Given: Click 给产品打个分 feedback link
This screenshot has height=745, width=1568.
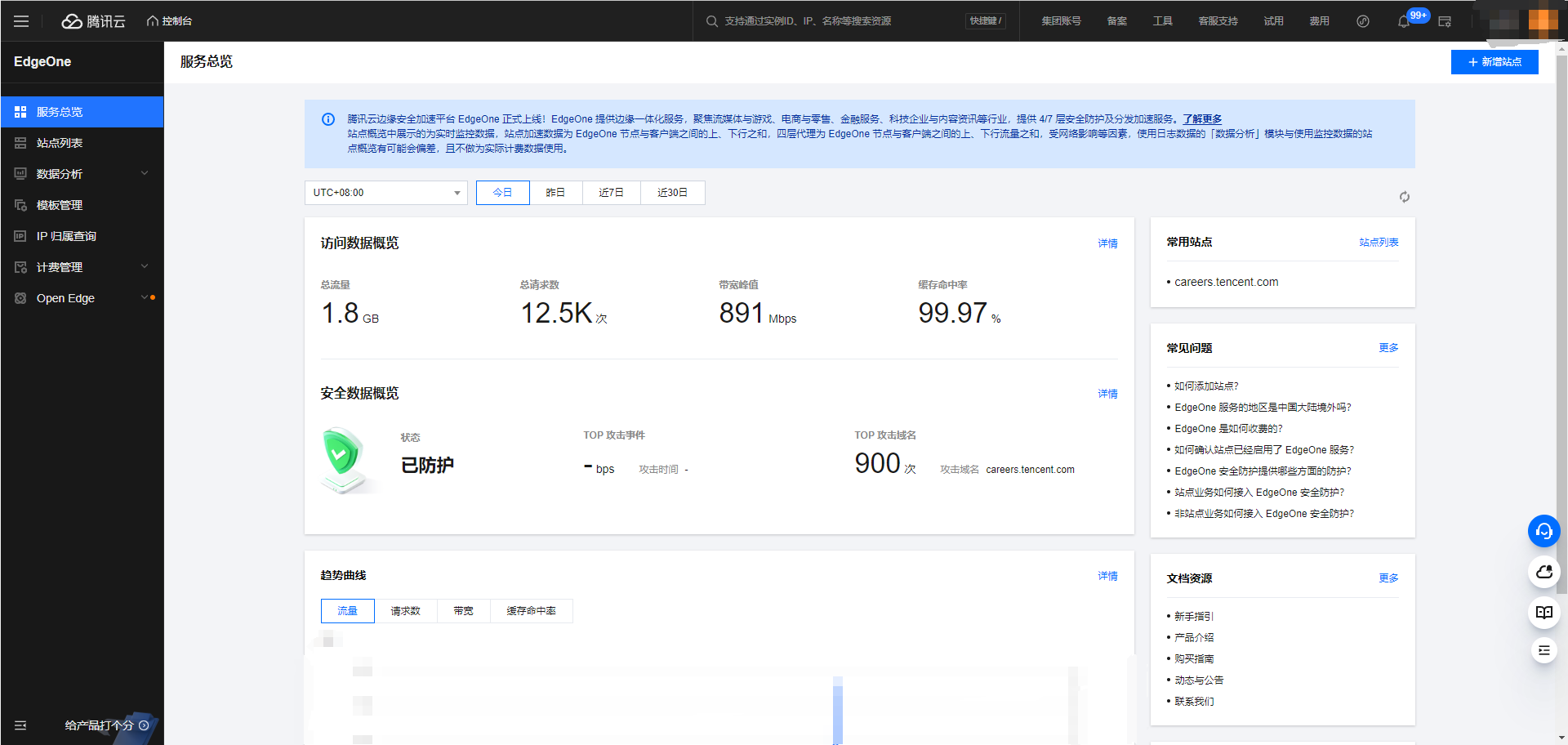Looking at the screenshot, I should pyautogui.click(x=106, y=725).
